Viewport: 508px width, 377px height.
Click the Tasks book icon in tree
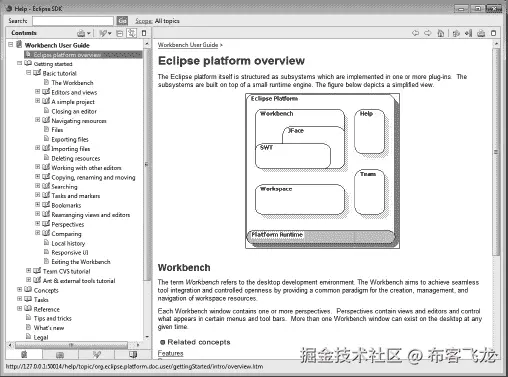(28, 299)
